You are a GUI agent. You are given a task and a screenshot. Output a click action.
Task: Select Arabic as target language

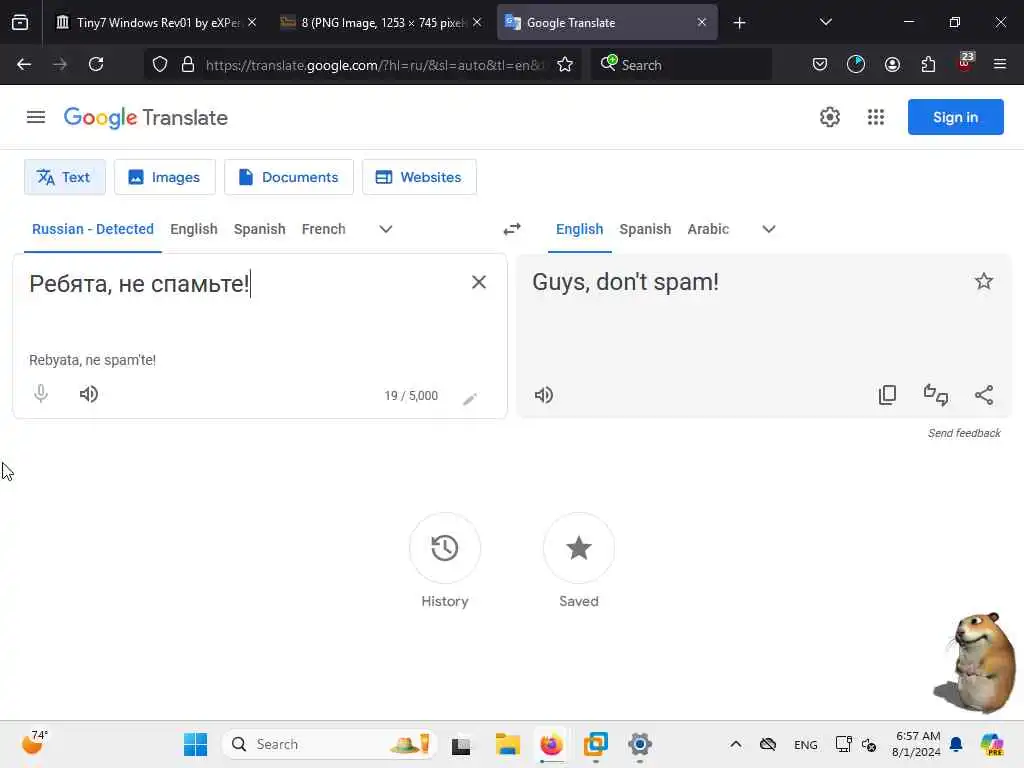pos(708,229)
